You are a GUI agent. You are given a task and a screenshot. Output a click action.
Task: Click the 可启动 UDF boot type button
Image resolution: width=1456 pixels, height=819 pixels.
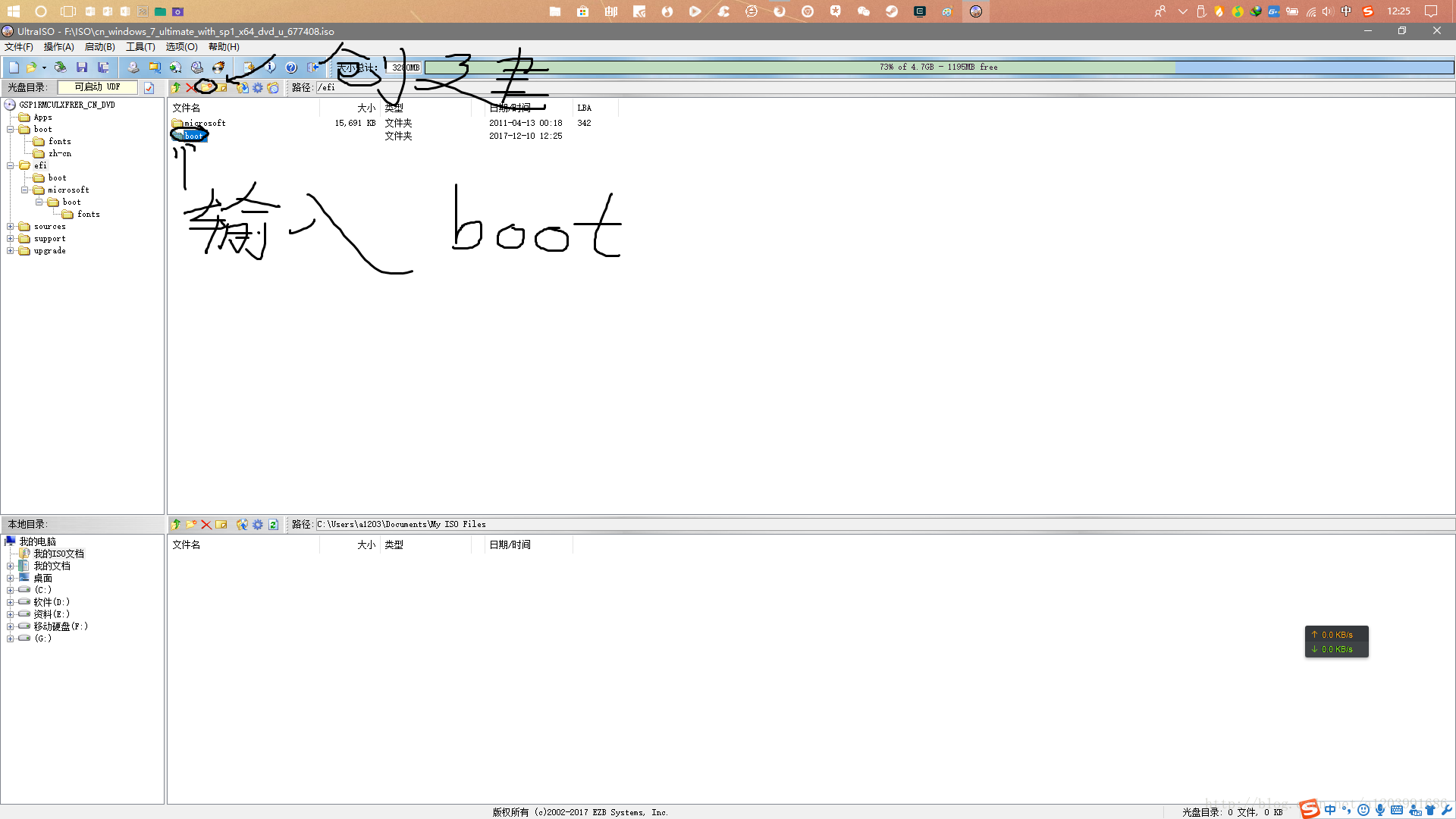[x=98, y=87]
